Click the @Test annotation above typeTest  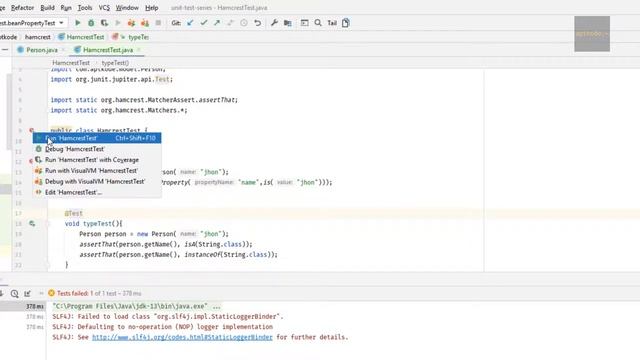coord(73,213)
